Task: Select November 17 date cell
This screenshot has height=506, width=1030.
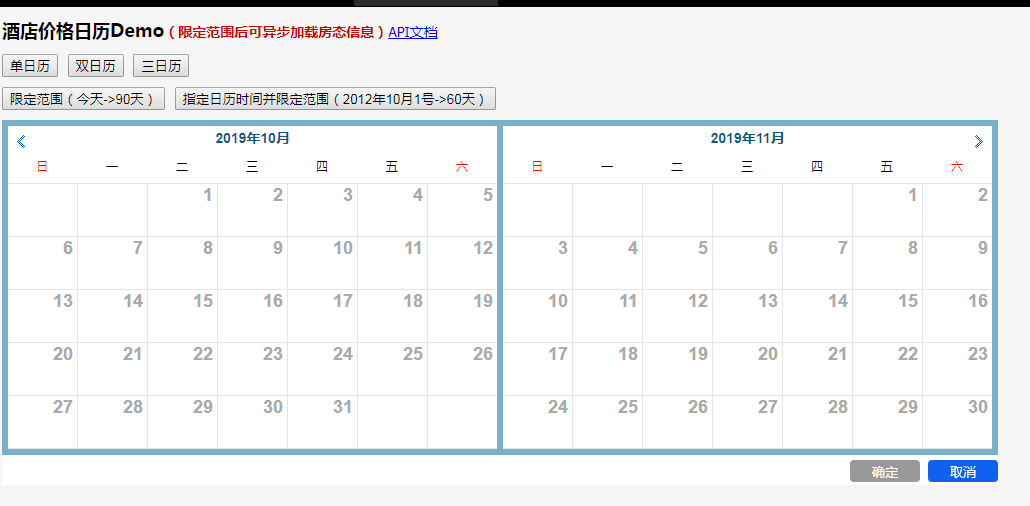Action: pos(537,369)
